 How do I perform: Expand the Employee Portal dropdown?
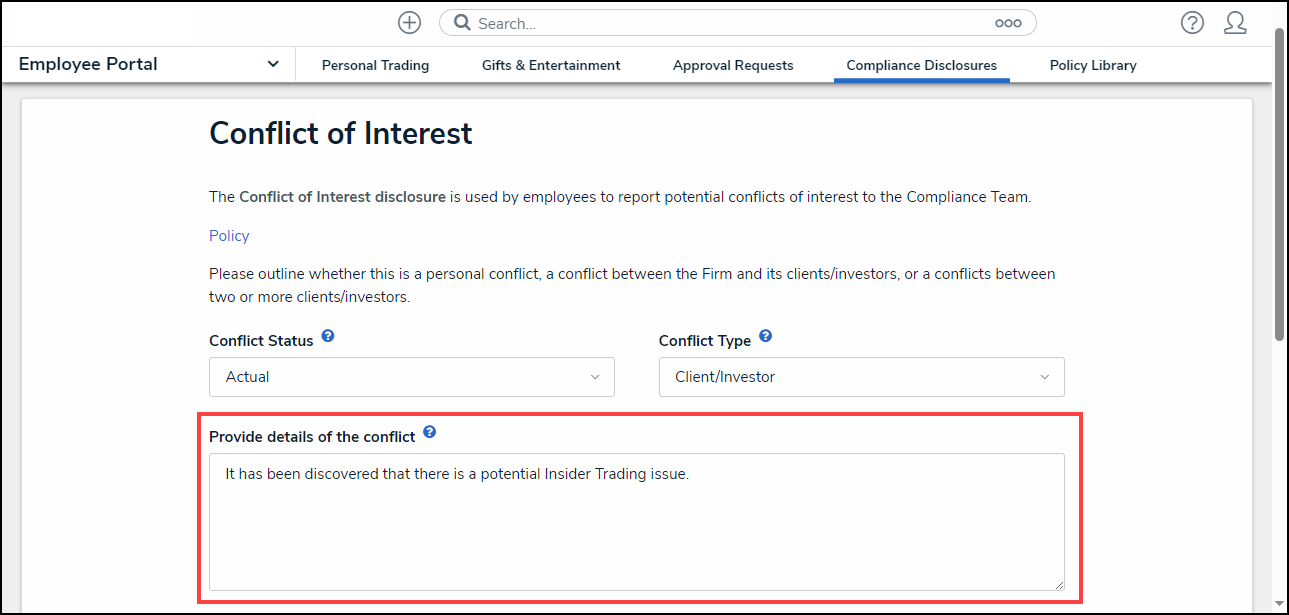pos(272,64)
